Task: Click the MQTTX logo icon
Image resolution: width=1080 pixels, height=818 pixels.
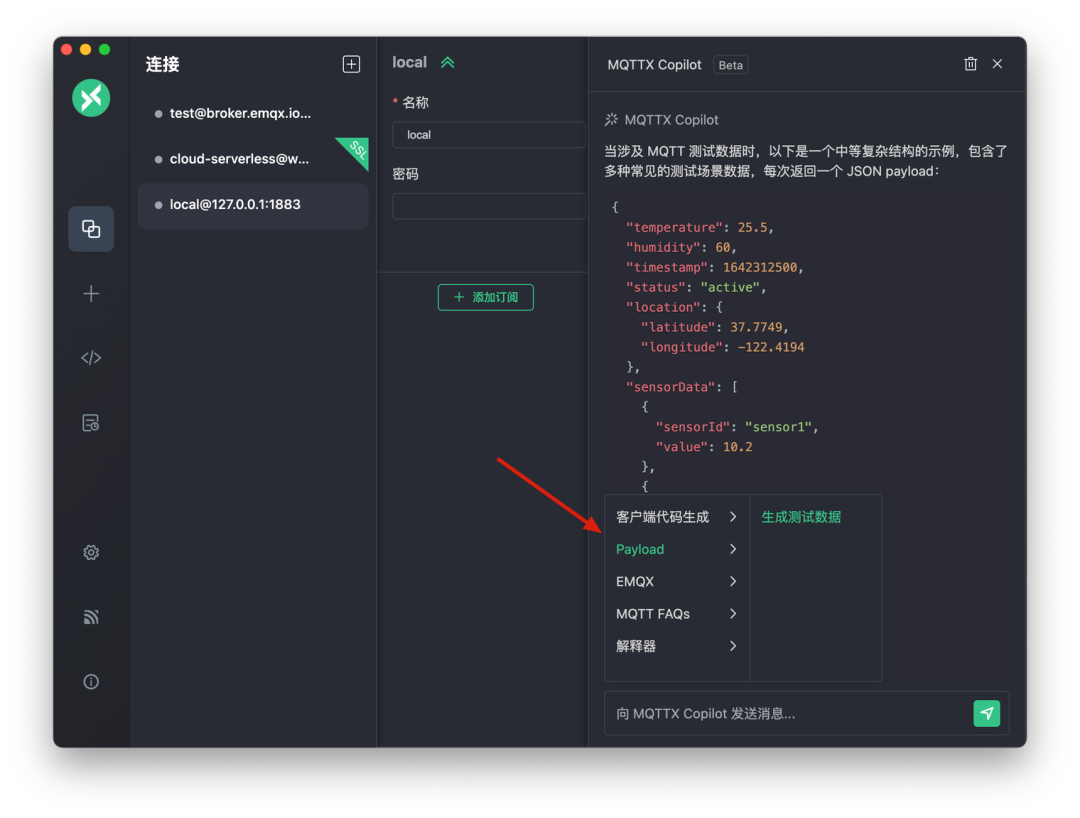Action: point(91,98)
